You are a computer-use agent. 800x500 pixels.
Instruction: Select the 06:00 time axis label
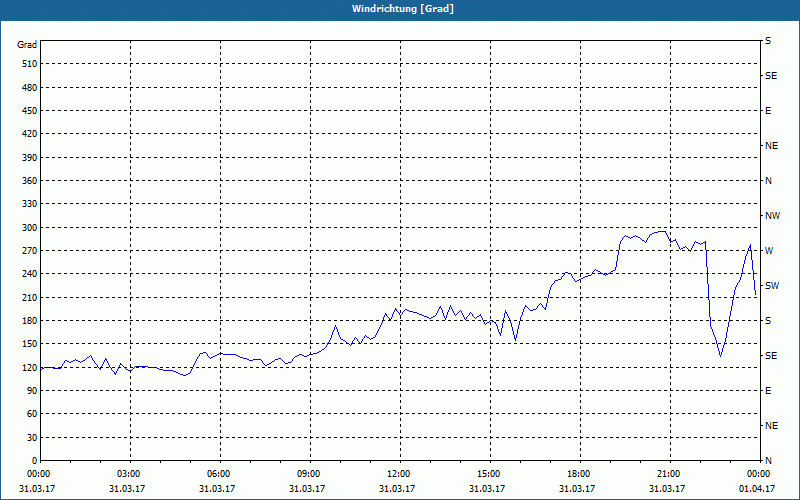point(220,474)
